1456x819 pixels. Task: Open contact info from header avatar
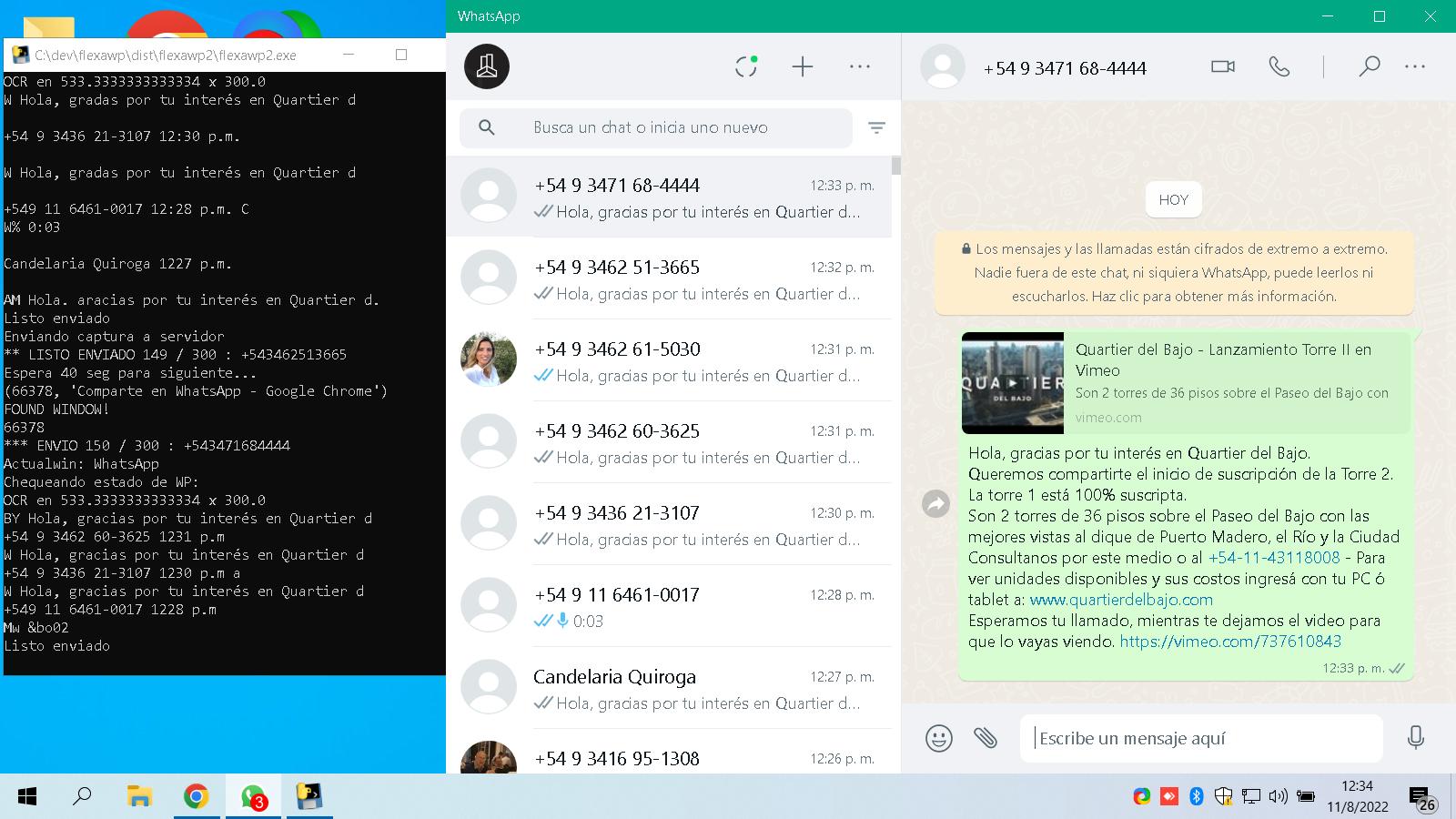point(943,66)
